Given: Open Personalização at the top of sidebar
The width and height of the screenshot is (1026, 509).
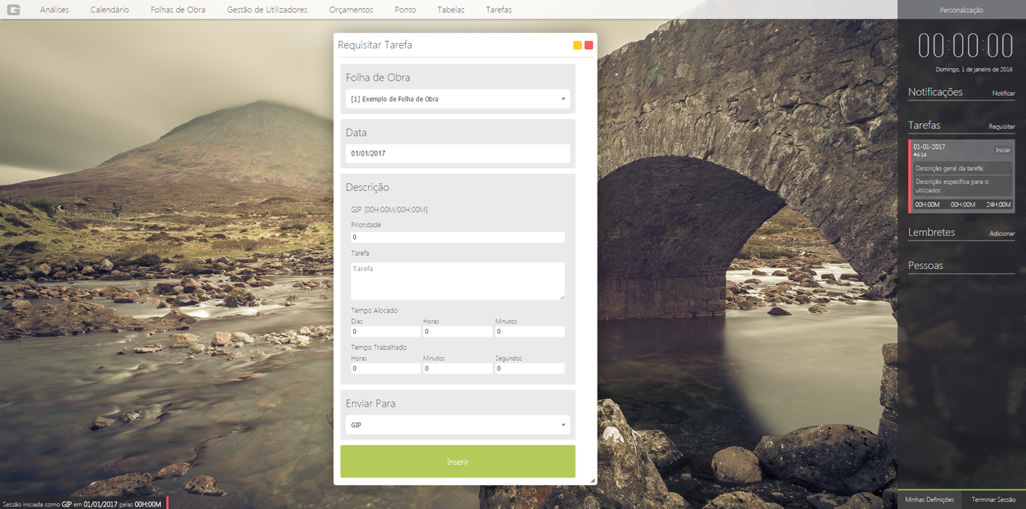Looking at the screenshot, I should coord(961,10).
